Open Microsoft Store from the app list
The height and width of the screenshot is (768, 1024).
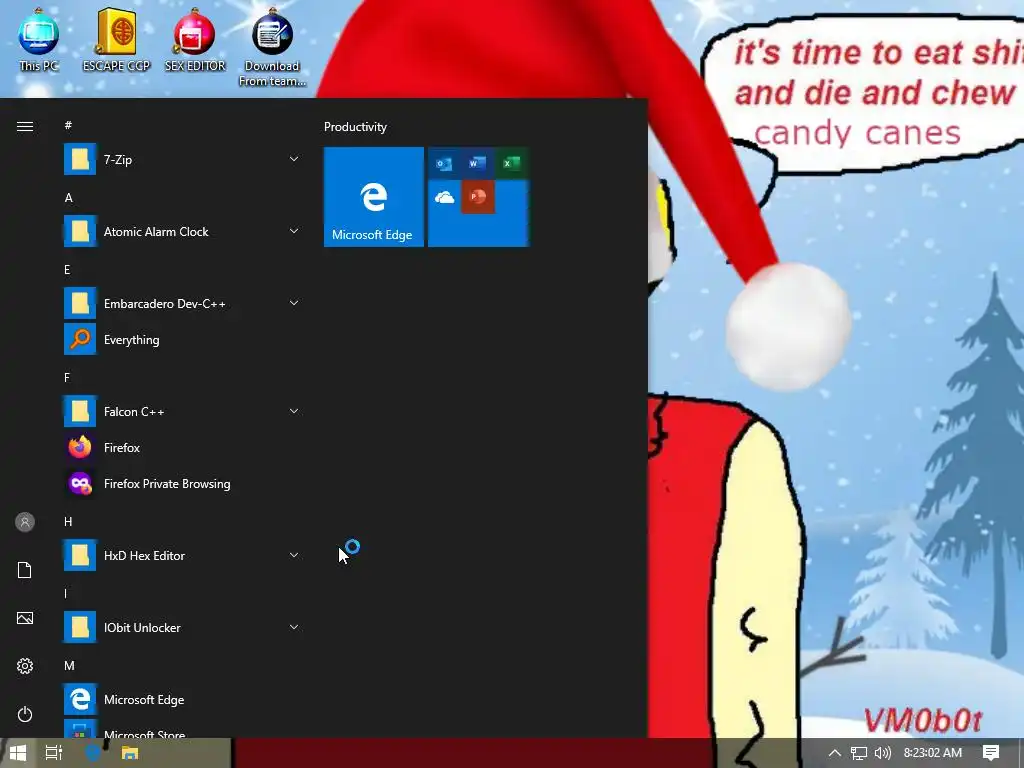[183, 729]
